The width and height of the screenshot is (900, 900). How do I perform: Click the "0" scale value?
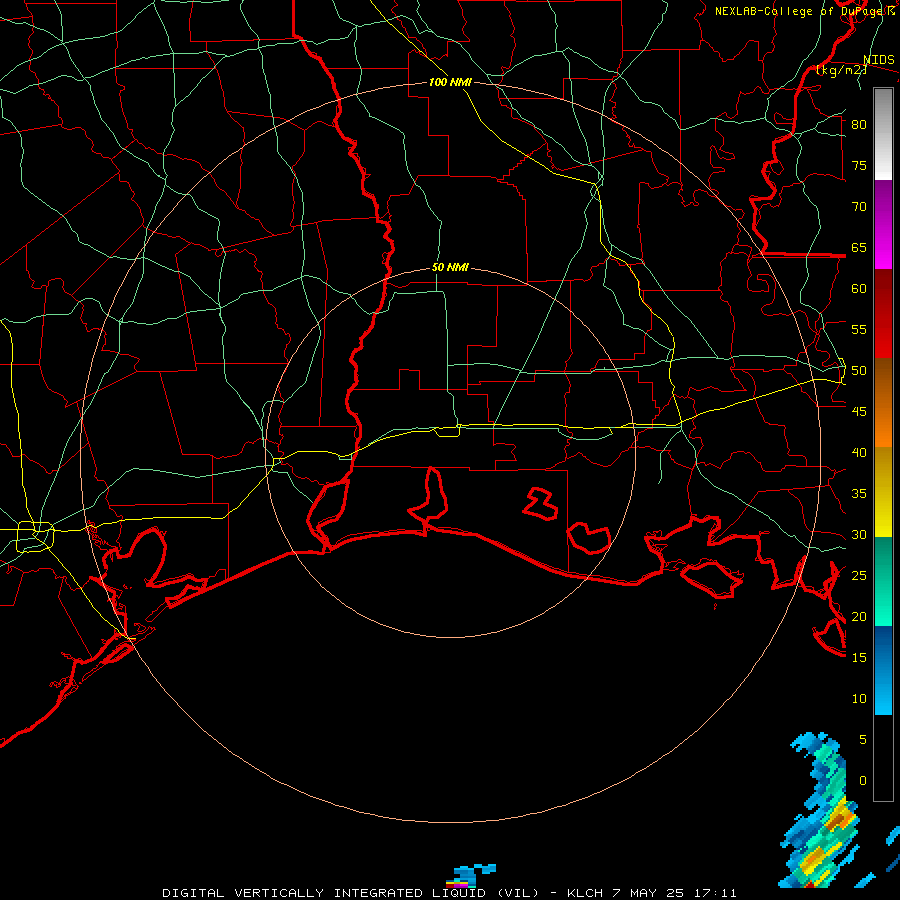tap(863, 781)
